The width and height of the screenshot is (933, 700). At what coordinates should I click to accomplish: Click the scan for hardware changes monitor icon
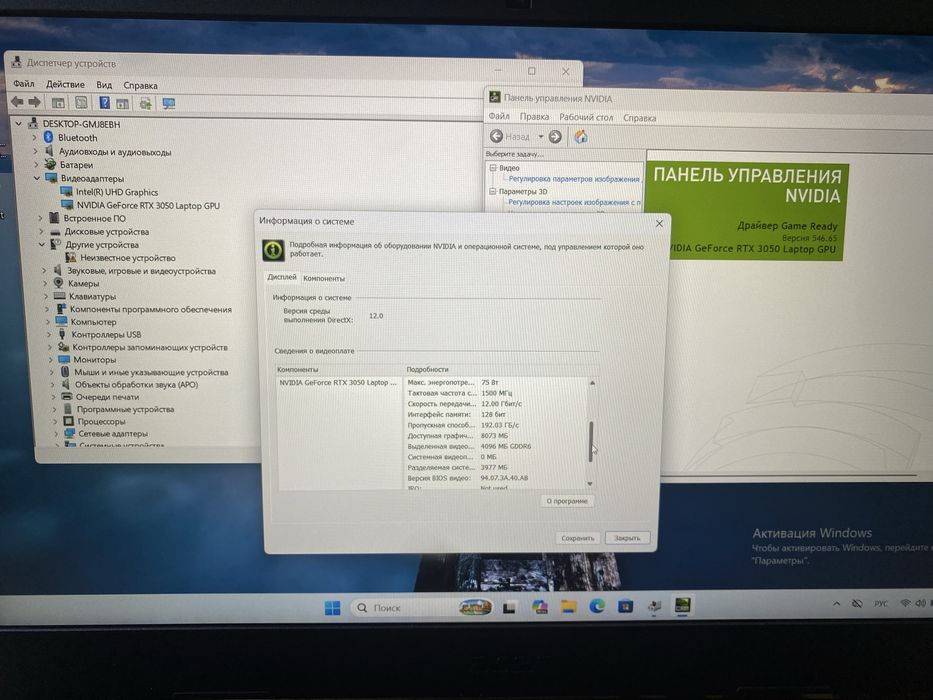169,104
